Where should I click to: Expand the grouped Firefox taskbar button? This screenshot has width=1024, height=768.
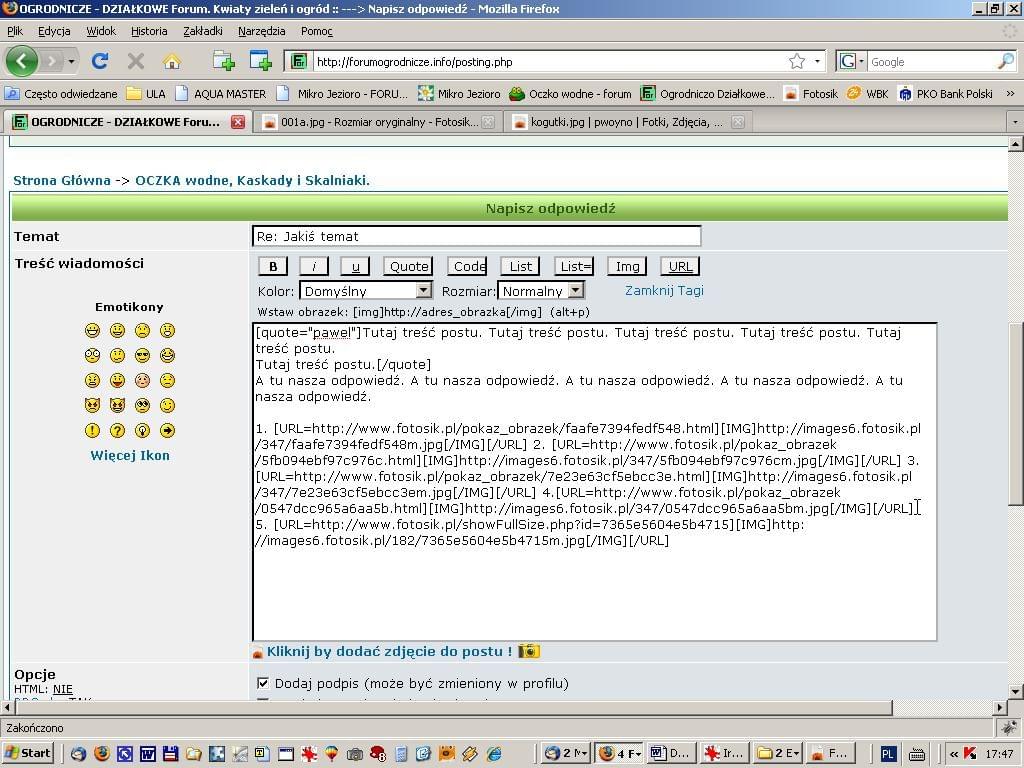[619, 753]
